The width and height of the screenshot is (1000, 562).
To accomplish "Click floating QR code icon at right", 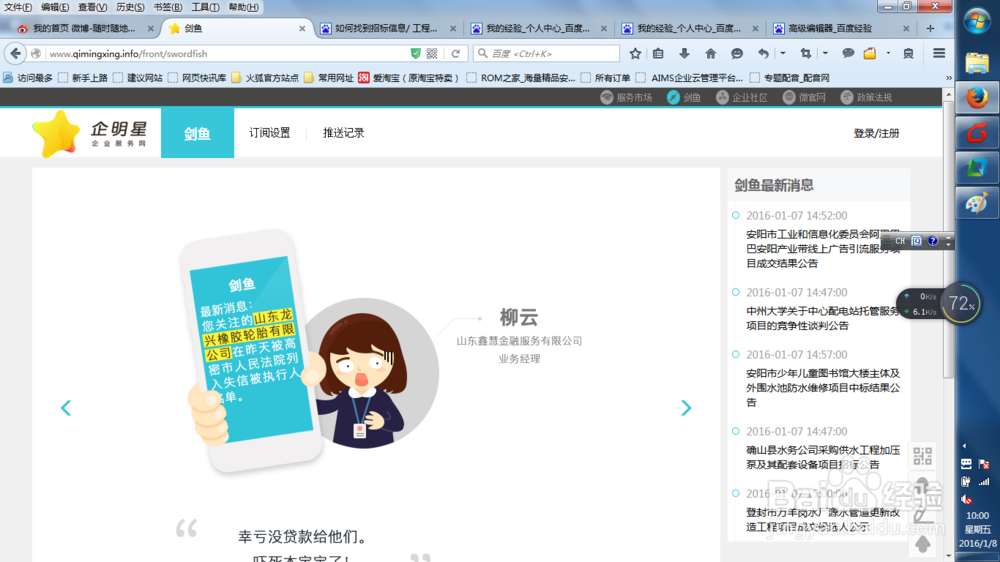I will tap(922, 456).
